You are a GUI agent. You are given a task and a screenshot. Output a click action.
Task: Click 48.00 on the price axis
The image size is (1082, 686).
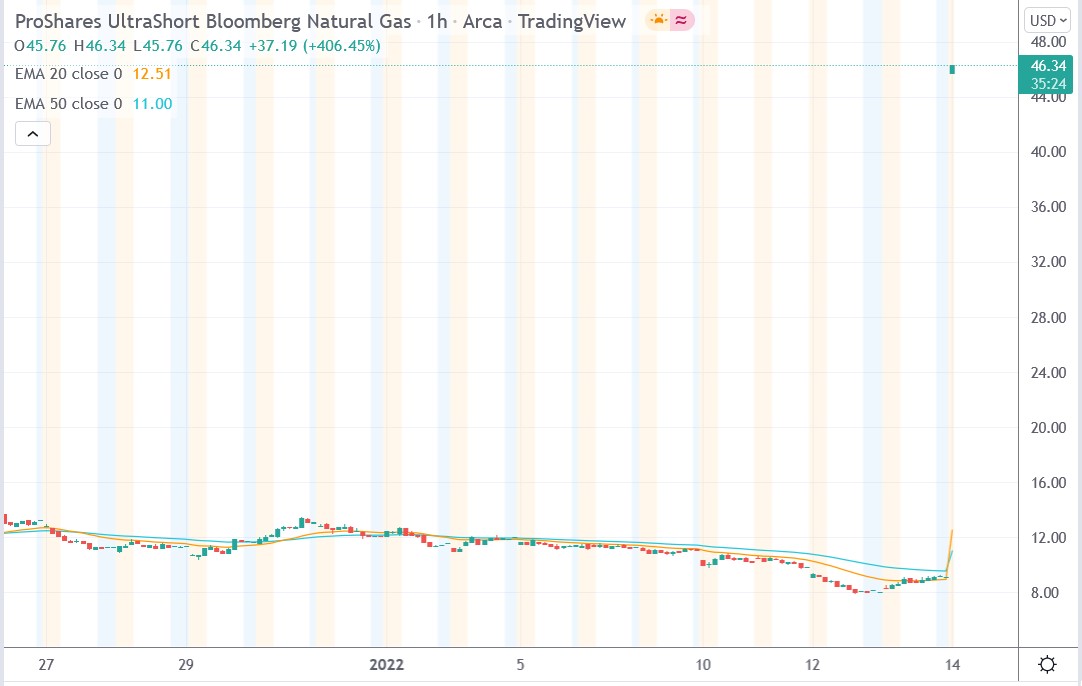[x=1048, y=41]
